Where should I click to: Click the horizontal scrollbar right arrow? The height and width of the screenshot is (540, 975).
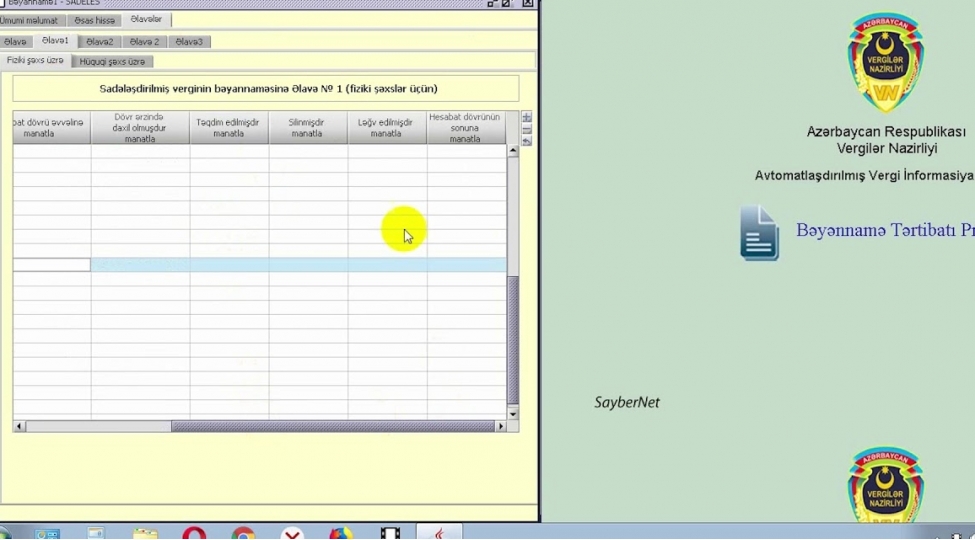[501, 427]
